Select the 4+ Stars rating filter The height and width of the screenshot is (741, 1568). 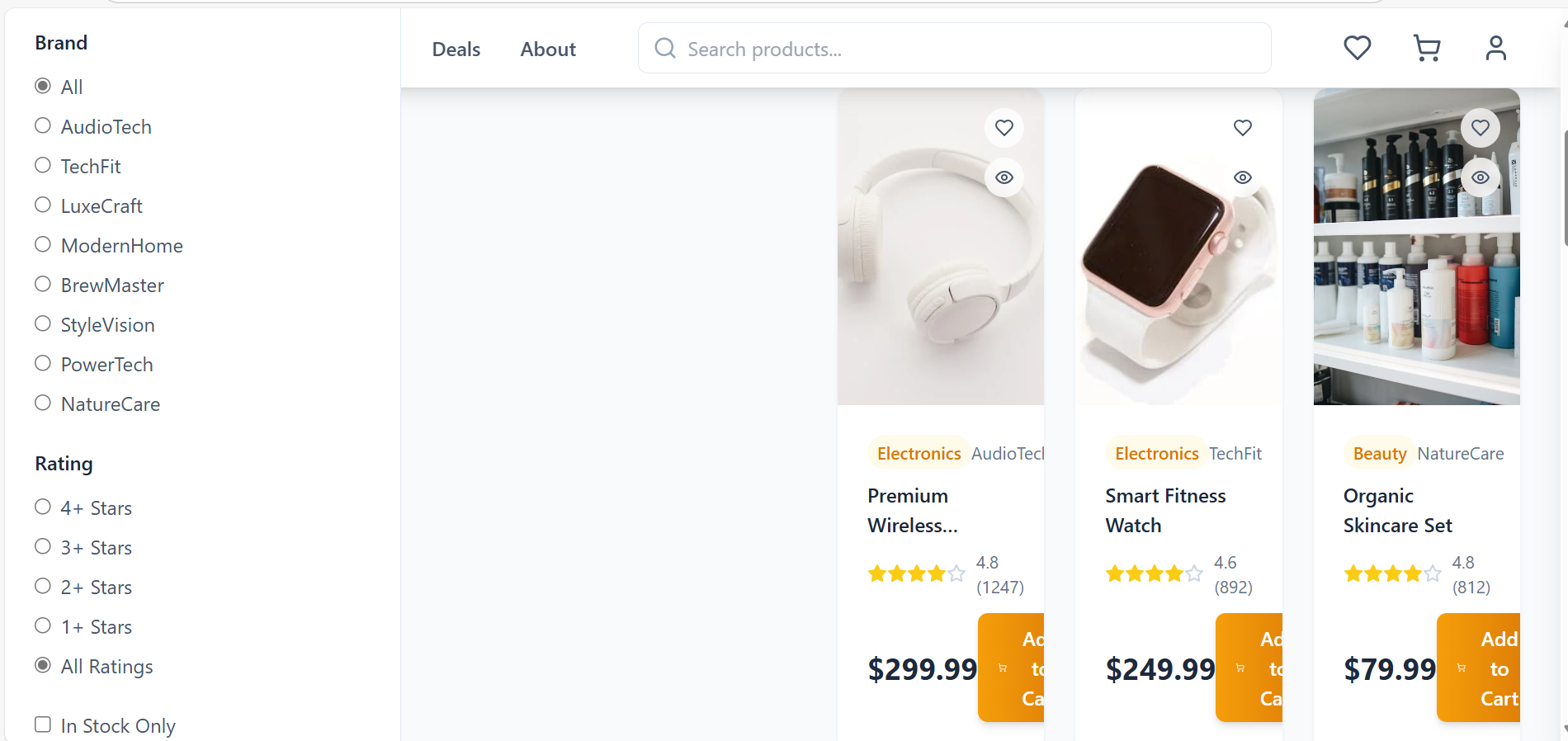click(42, 506)
